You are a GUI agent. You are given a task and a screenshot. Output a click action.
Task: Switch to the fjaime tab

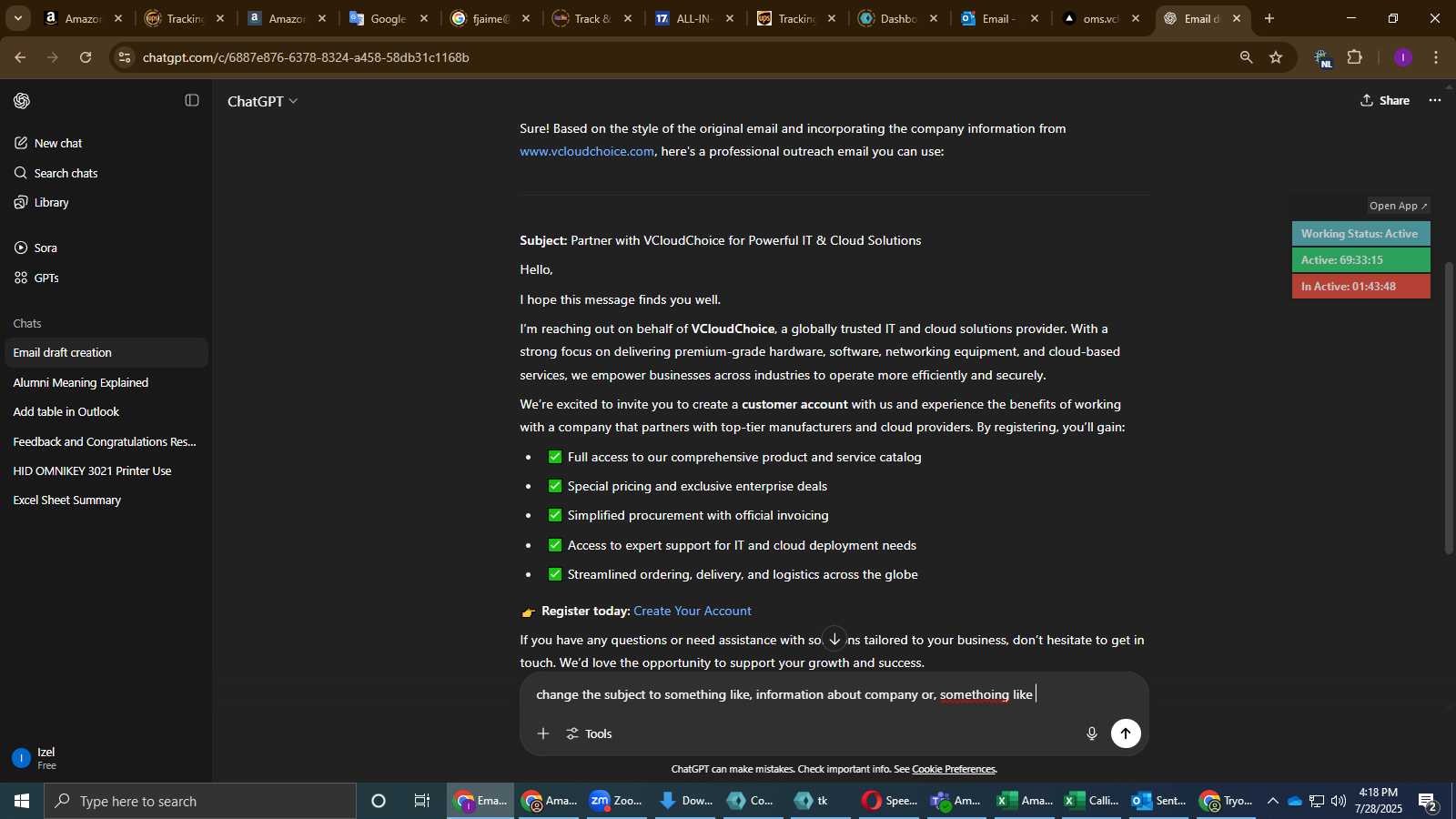click(491, 18)
